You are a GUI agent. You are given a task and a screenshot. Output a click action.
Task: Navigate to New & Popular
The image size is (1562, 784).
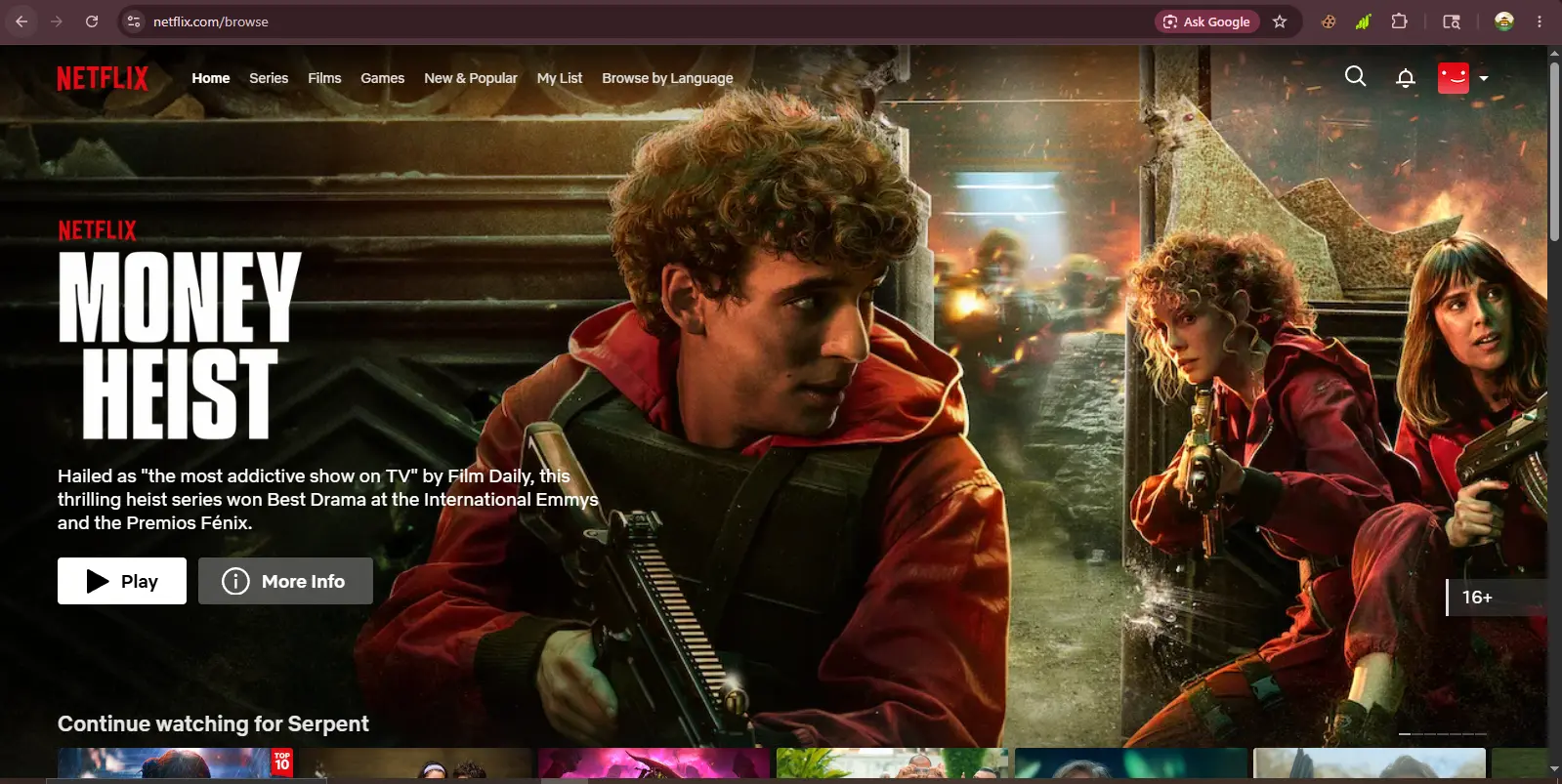click(x=471, y=78)
